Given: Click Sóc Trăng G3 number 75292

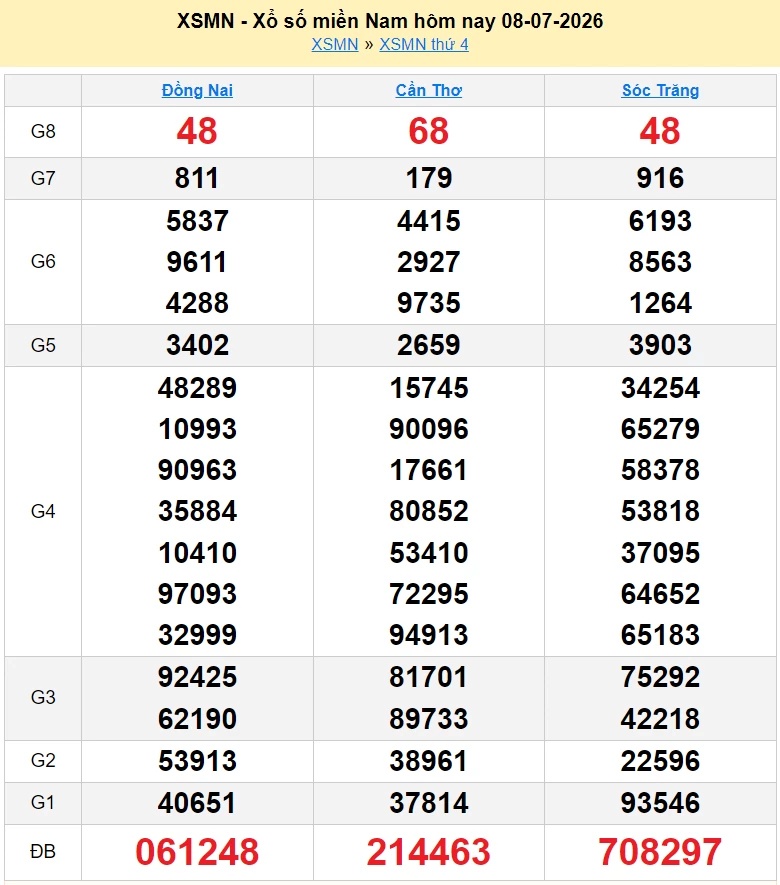Looking at the screenshot, I should [660, 677].
